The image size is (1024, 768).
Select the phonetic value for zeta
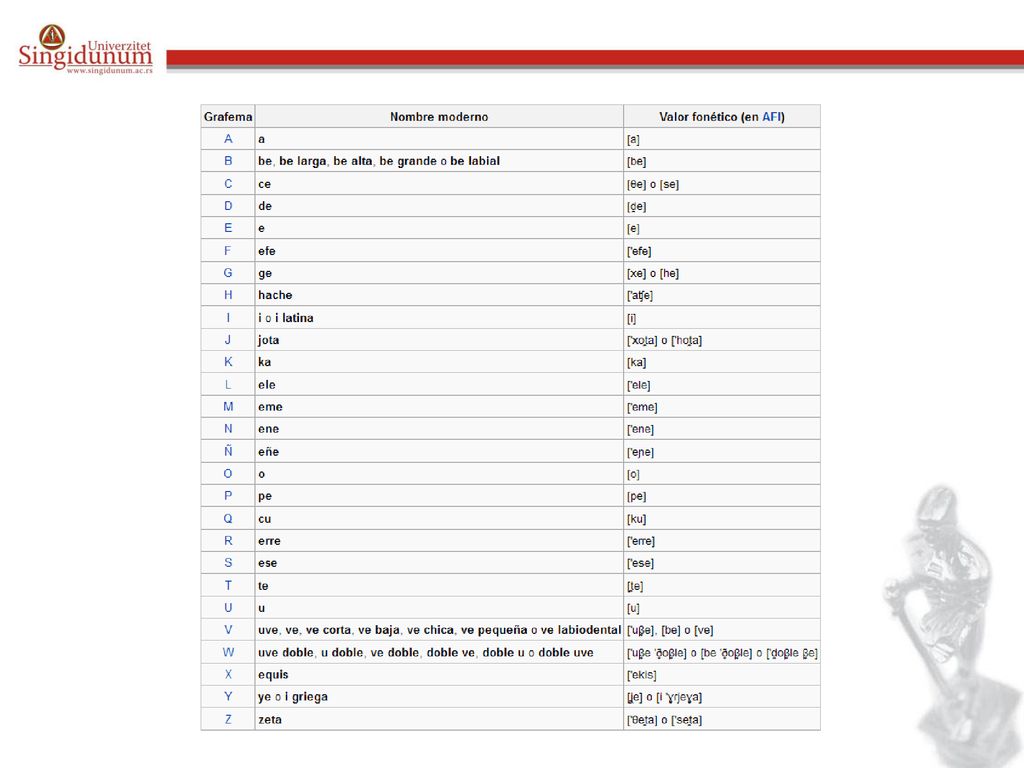tap(664, 720)
